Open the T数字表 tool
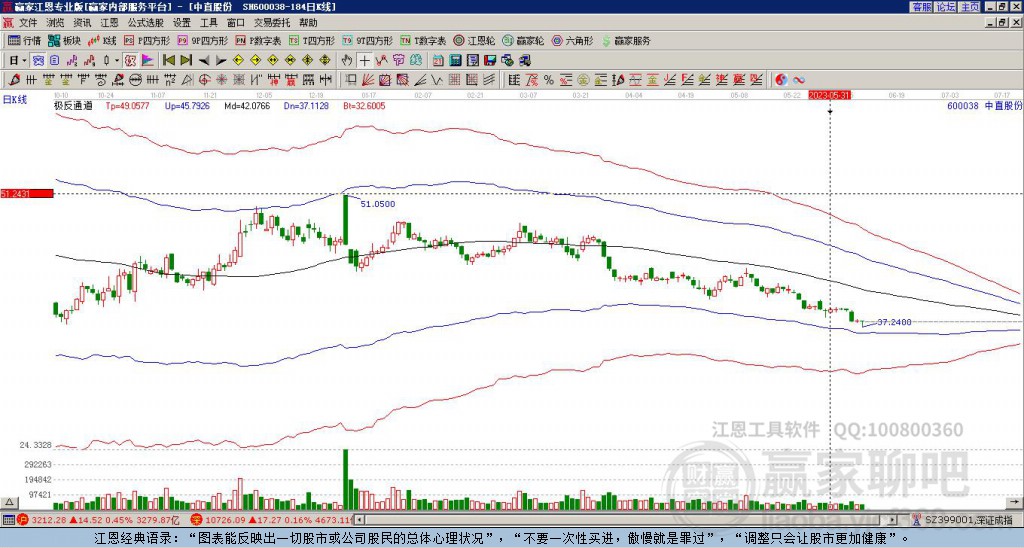This screenshot has width=1024, height=548. 423,40
